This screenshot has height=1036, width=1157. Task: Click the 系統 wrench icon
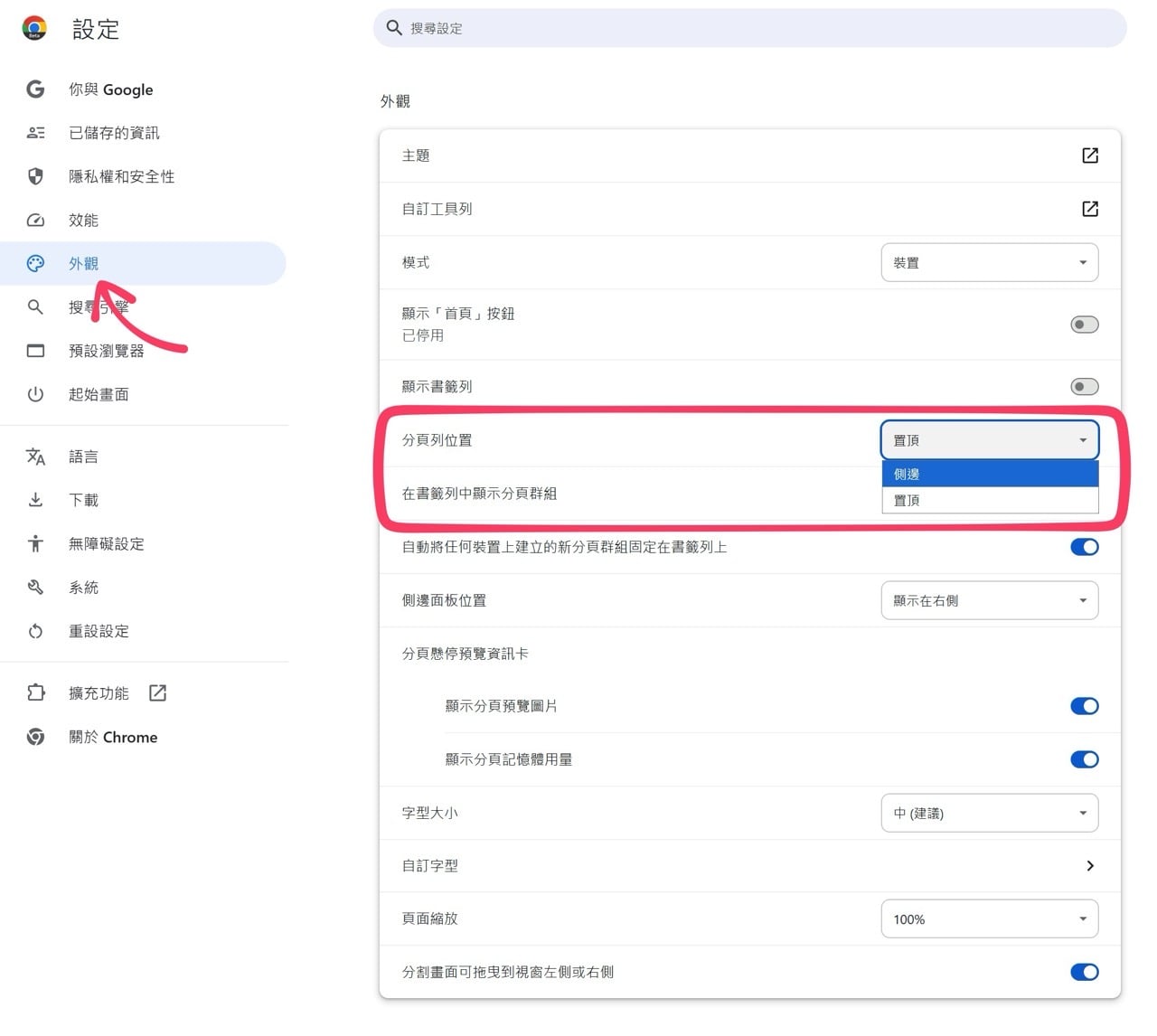coord(35,587)
